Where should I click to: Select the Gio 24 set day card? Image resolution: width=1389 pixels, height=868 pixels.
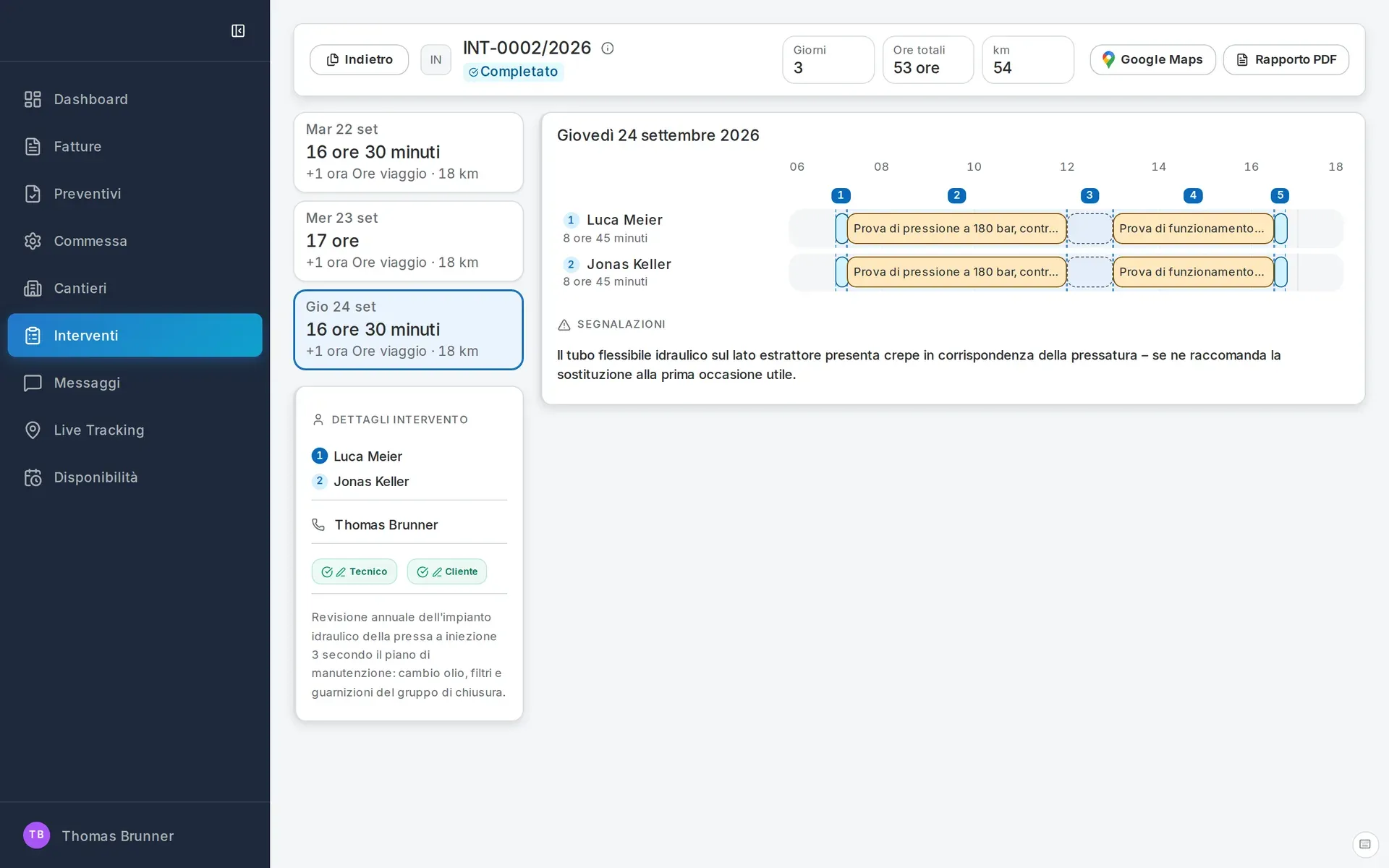point(408,330)
